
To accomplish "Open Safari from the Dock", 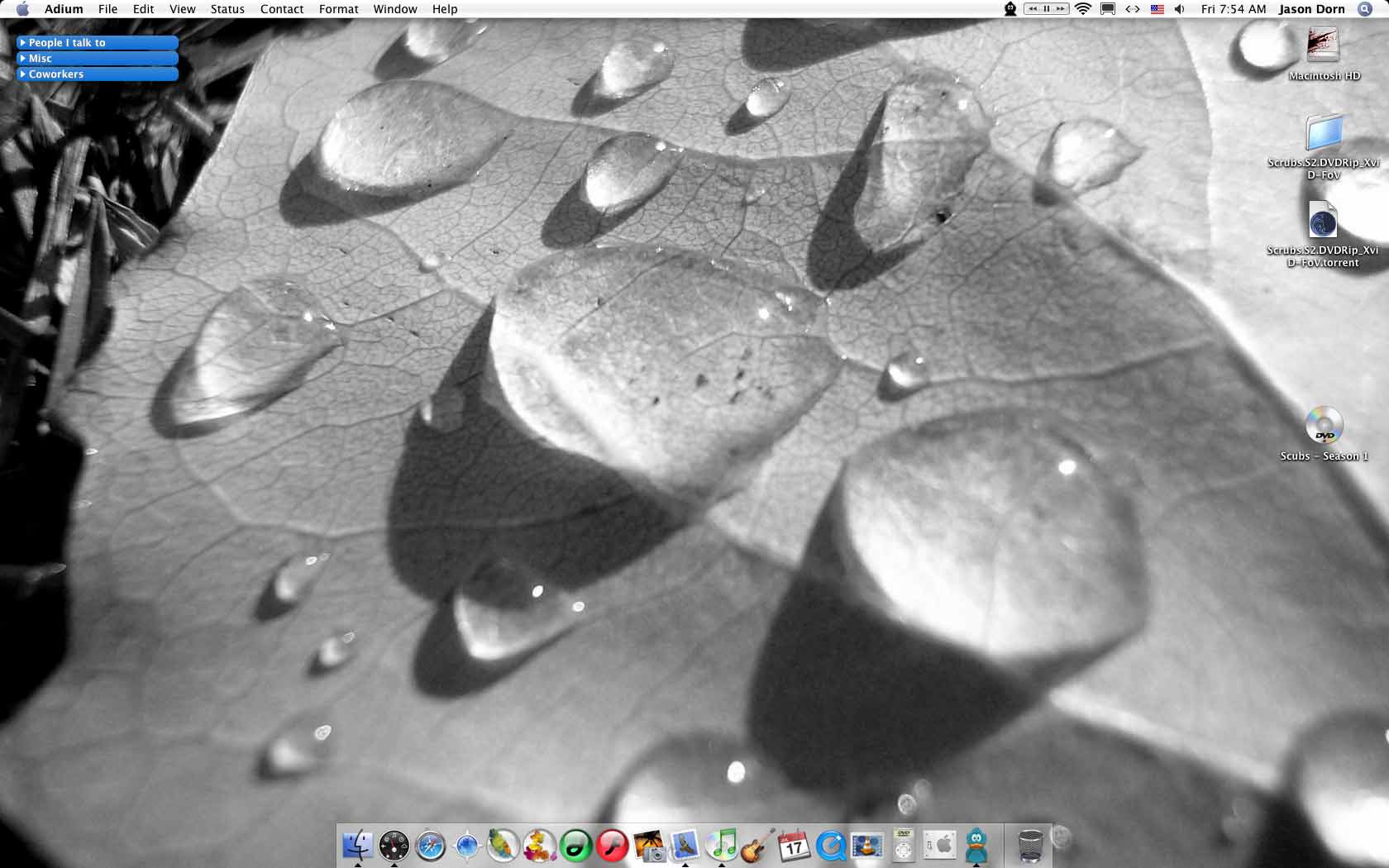I will [x=430, y=845].
